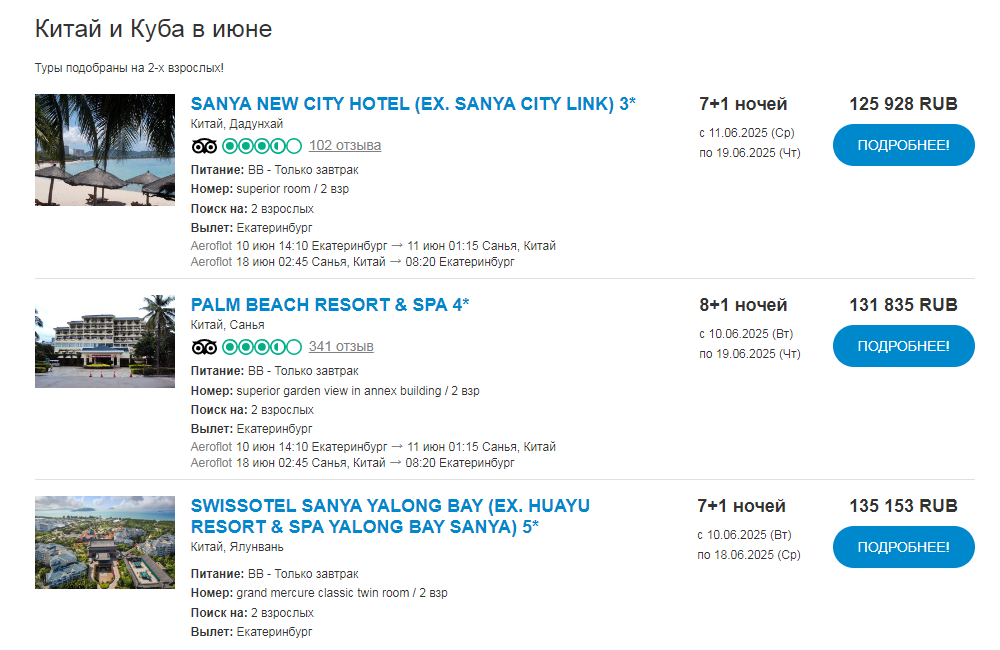Click Подробнее button for 131 835 RUB tour
Image resolution: width=1000 pixels, height=650 pixels.
[x=904, y=346]
